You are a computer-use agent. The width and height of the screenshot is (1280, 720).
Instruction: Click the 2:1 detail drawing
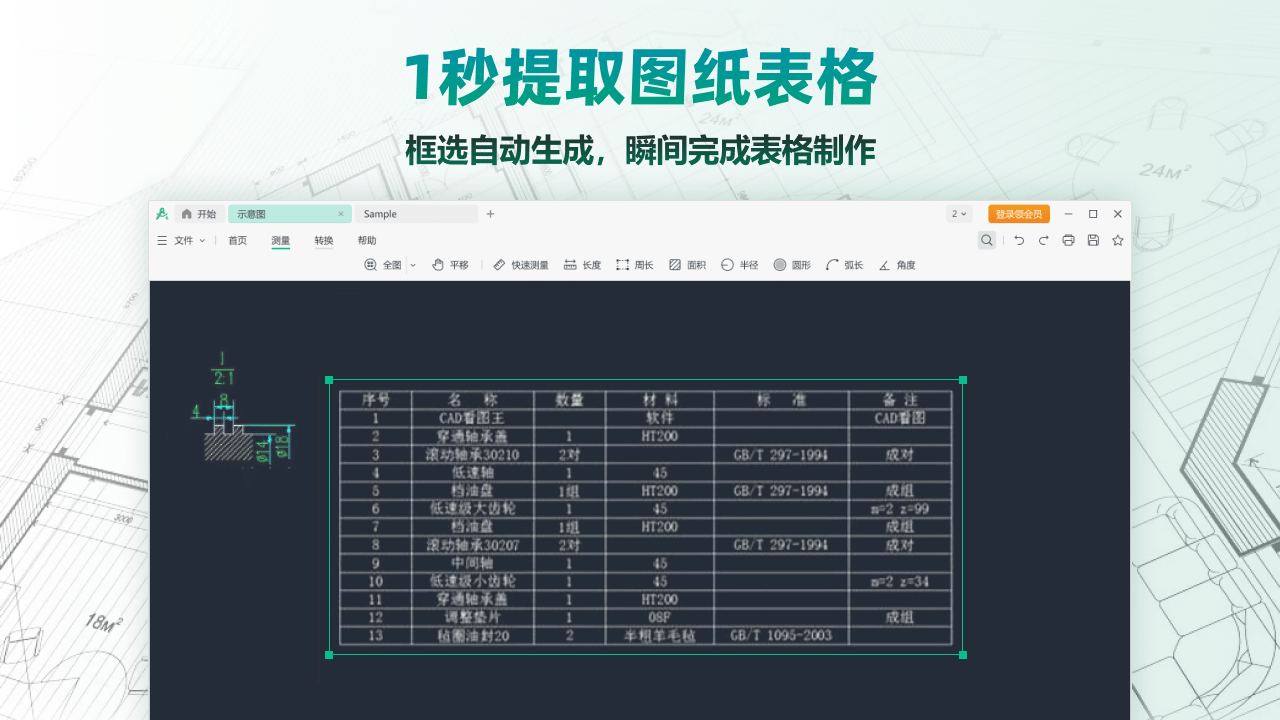click(x=241, y=408)
